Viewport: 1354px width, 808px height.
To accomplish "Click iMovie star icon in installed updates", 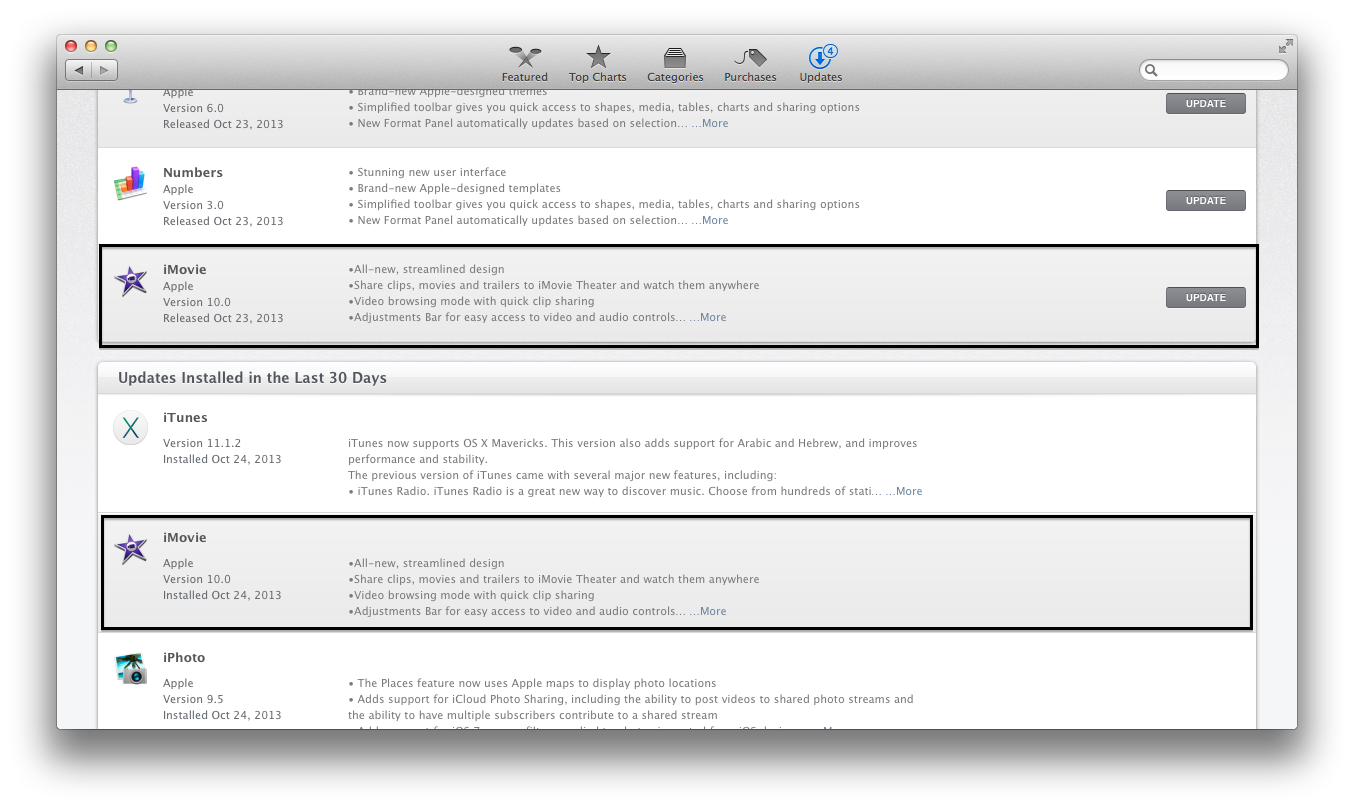I will pyautogui.click(x=131, y=549).
